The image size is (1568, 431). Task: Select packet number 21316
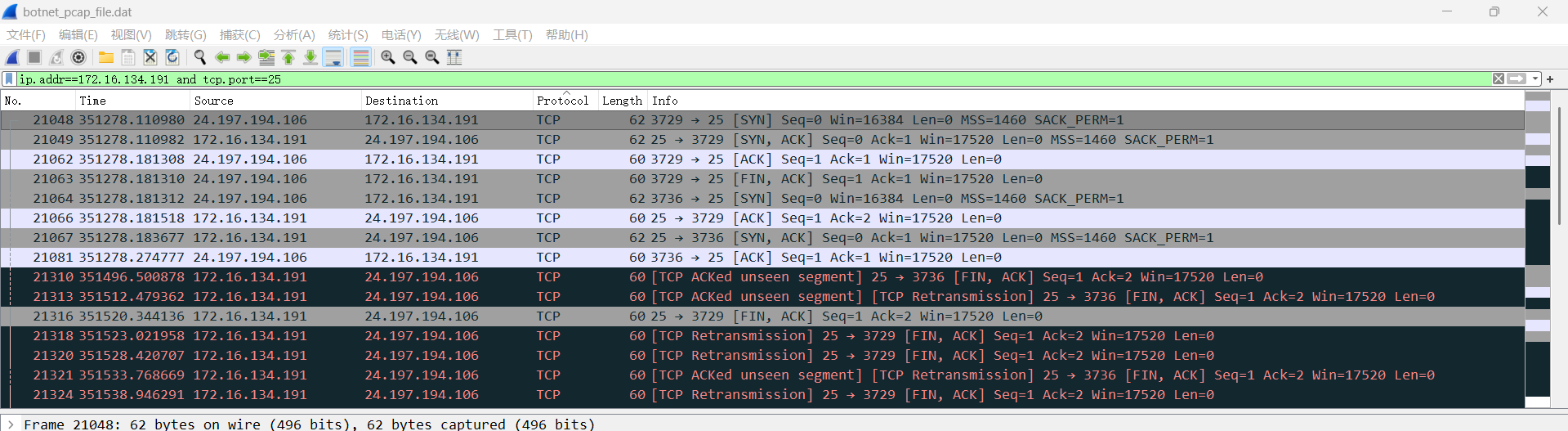tap(762, 317)
